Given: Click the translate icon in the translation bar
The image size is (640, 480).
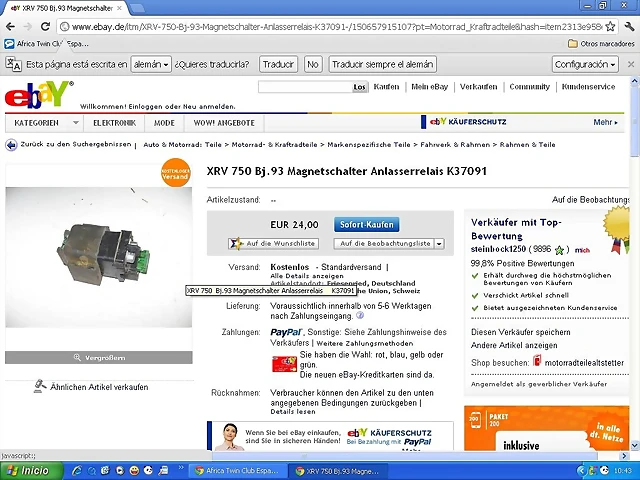Looking at the screenshot, I should [x=13, y=64].
